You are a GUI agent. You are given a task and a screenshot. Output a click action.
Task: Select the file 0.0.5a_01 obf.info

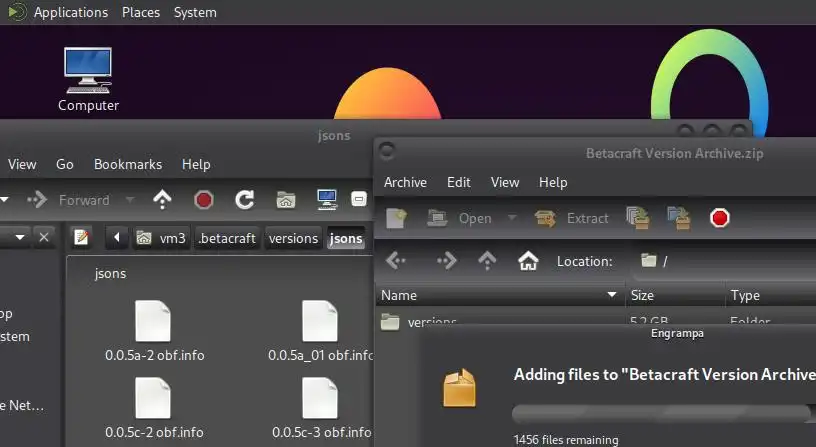coord(321,331)
